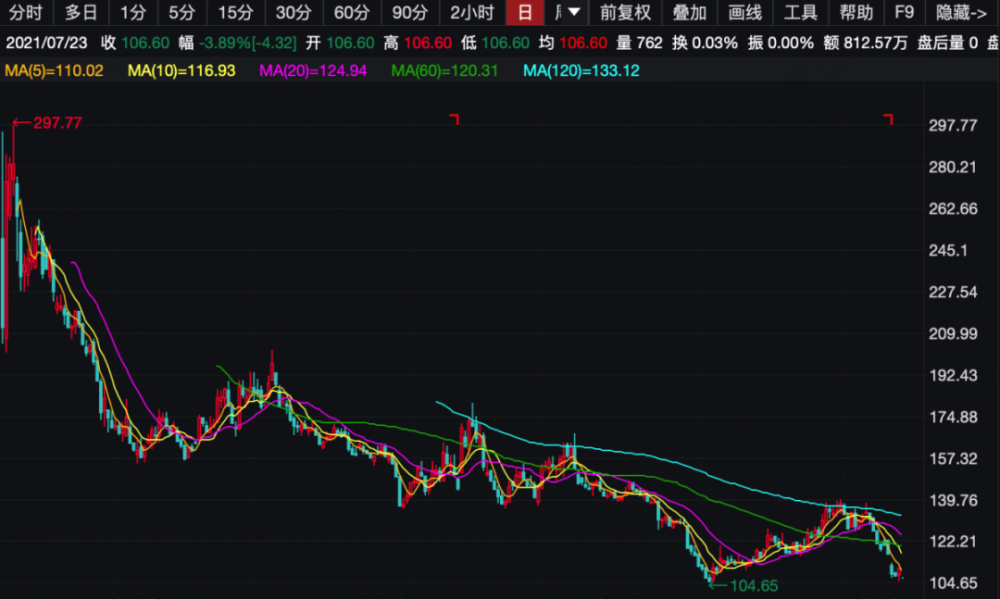This screenshot has height=600, width=1000.
Task: Select the 90分 period
Action: [410, 12]
